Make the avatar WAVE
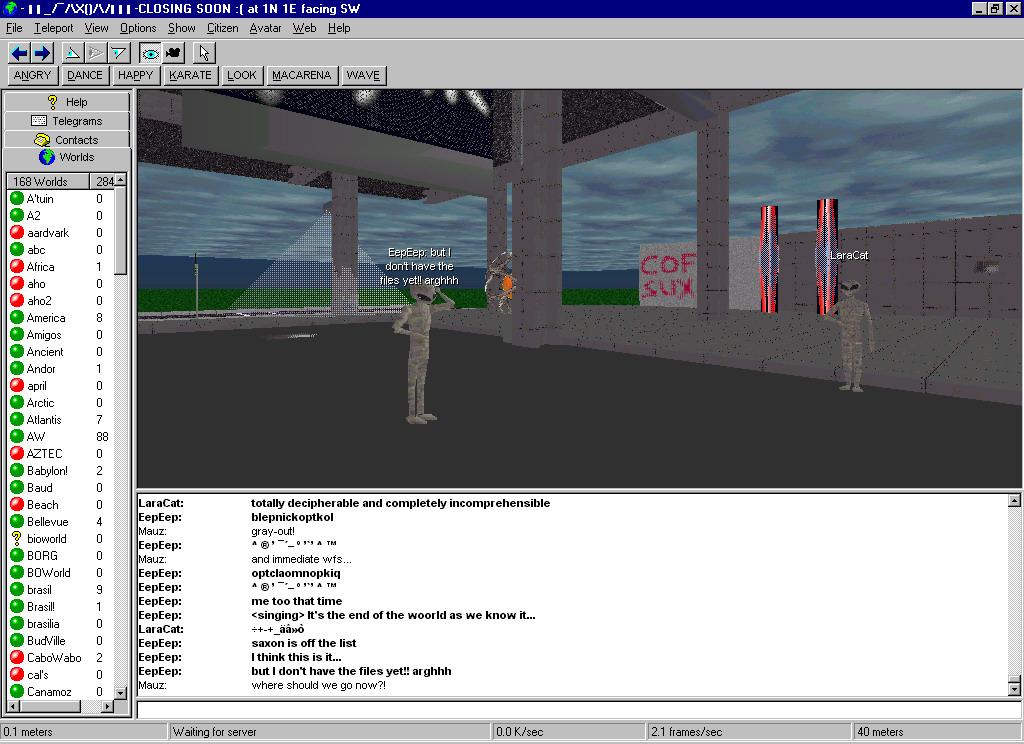The width and height of the screenshot is (1024, 744). 363,75
